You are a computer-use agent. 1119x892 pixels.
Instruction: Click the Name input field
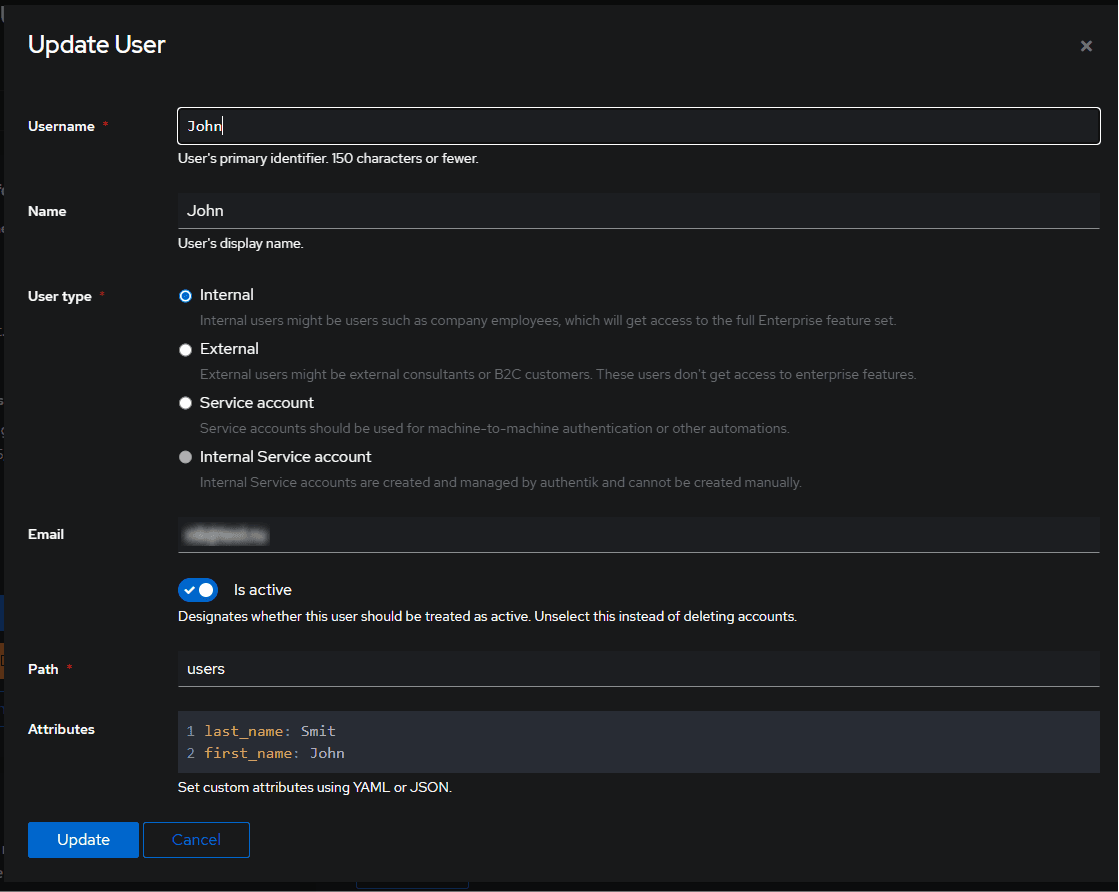click(x=639, y=211)
